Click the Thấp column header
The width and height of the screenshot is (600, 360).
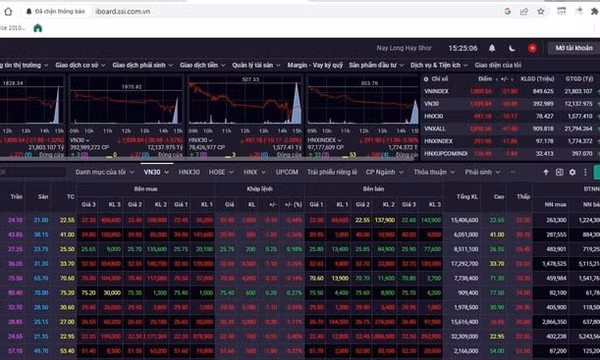tap(523, 197)
